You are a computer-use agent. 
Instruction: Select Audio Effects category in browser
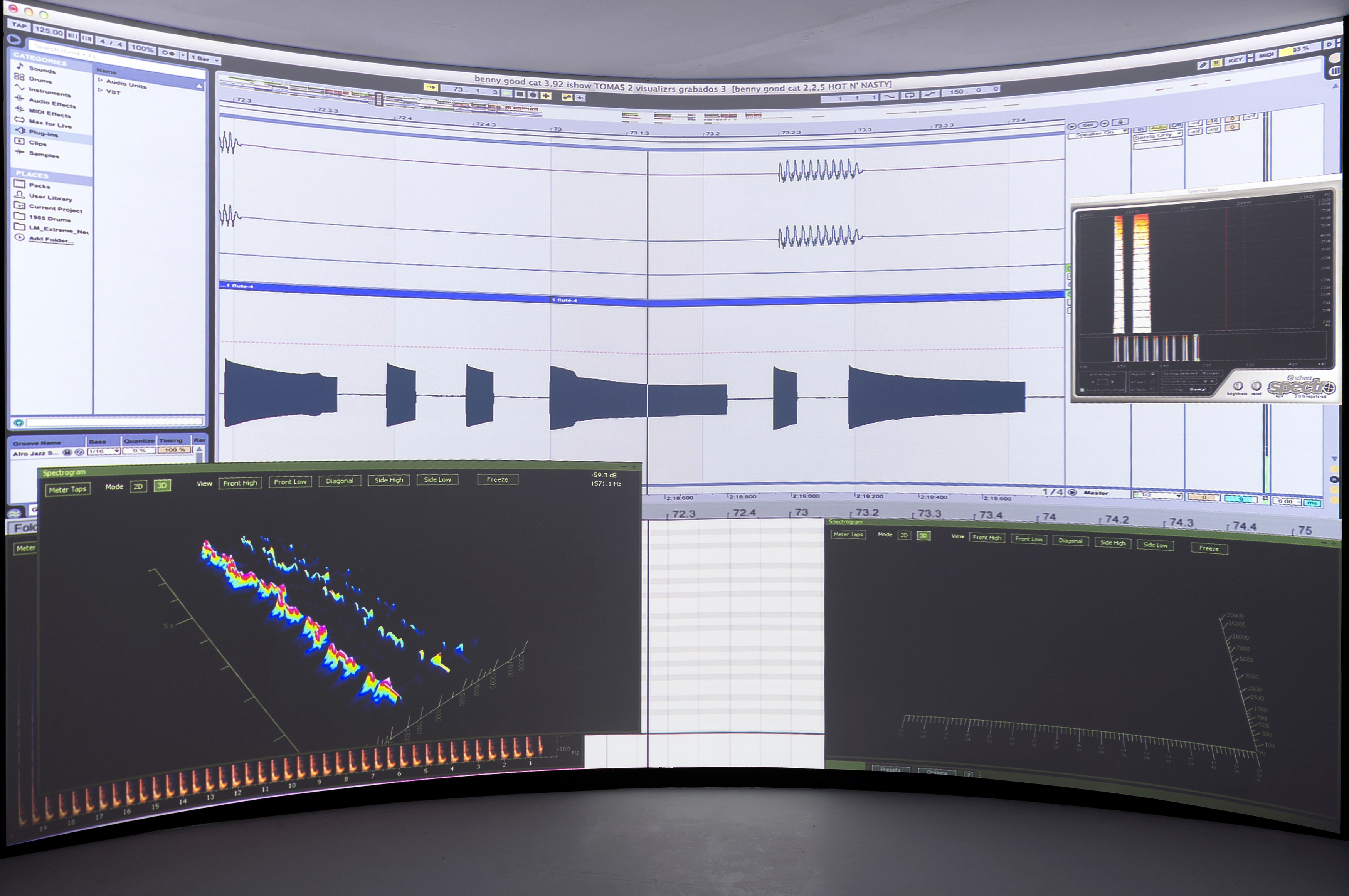(46, 102)
